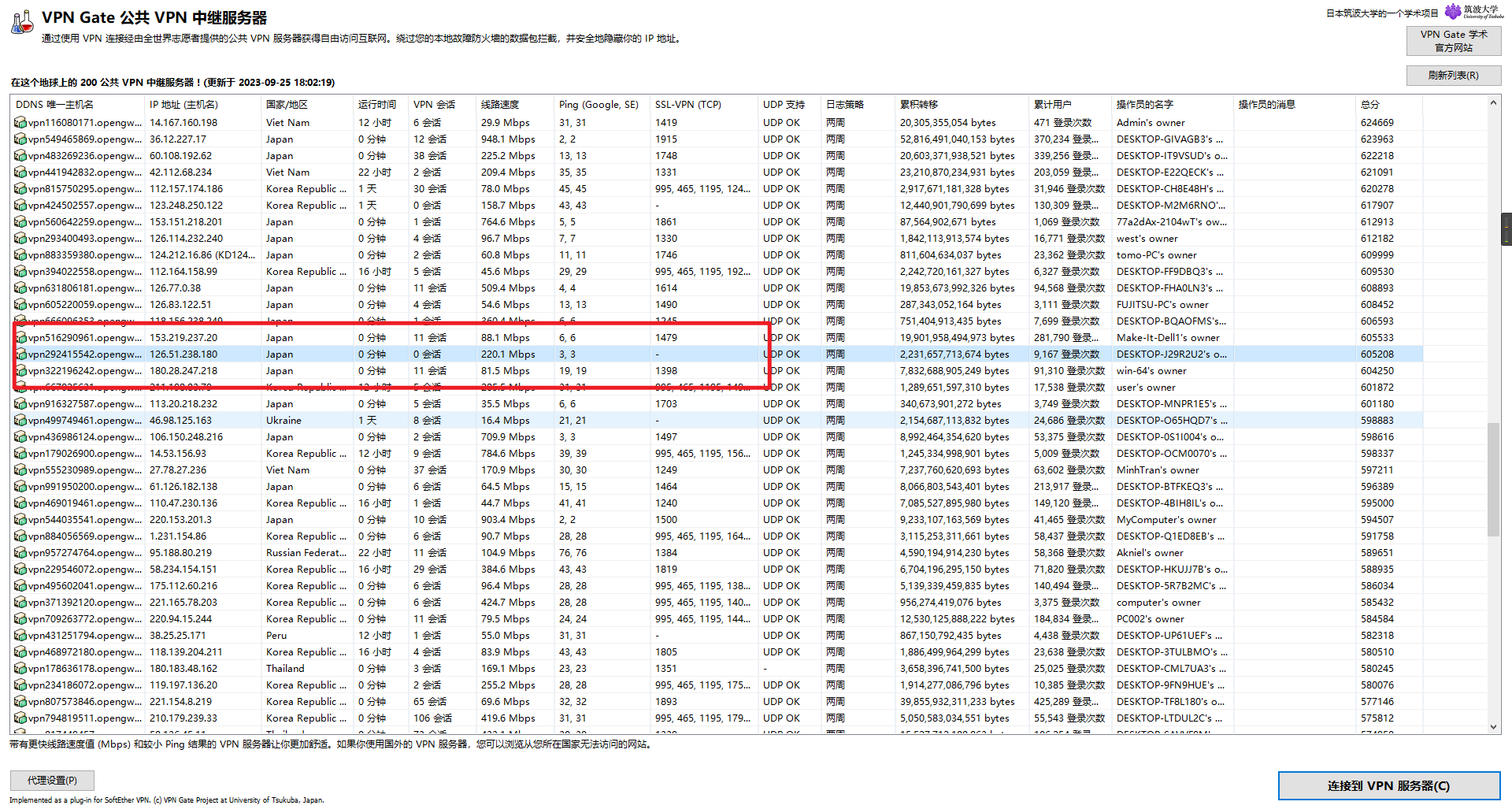Select the Thailand country cell
The image size is (1512, 809).
pyautogui.click(x=285, y=669)
